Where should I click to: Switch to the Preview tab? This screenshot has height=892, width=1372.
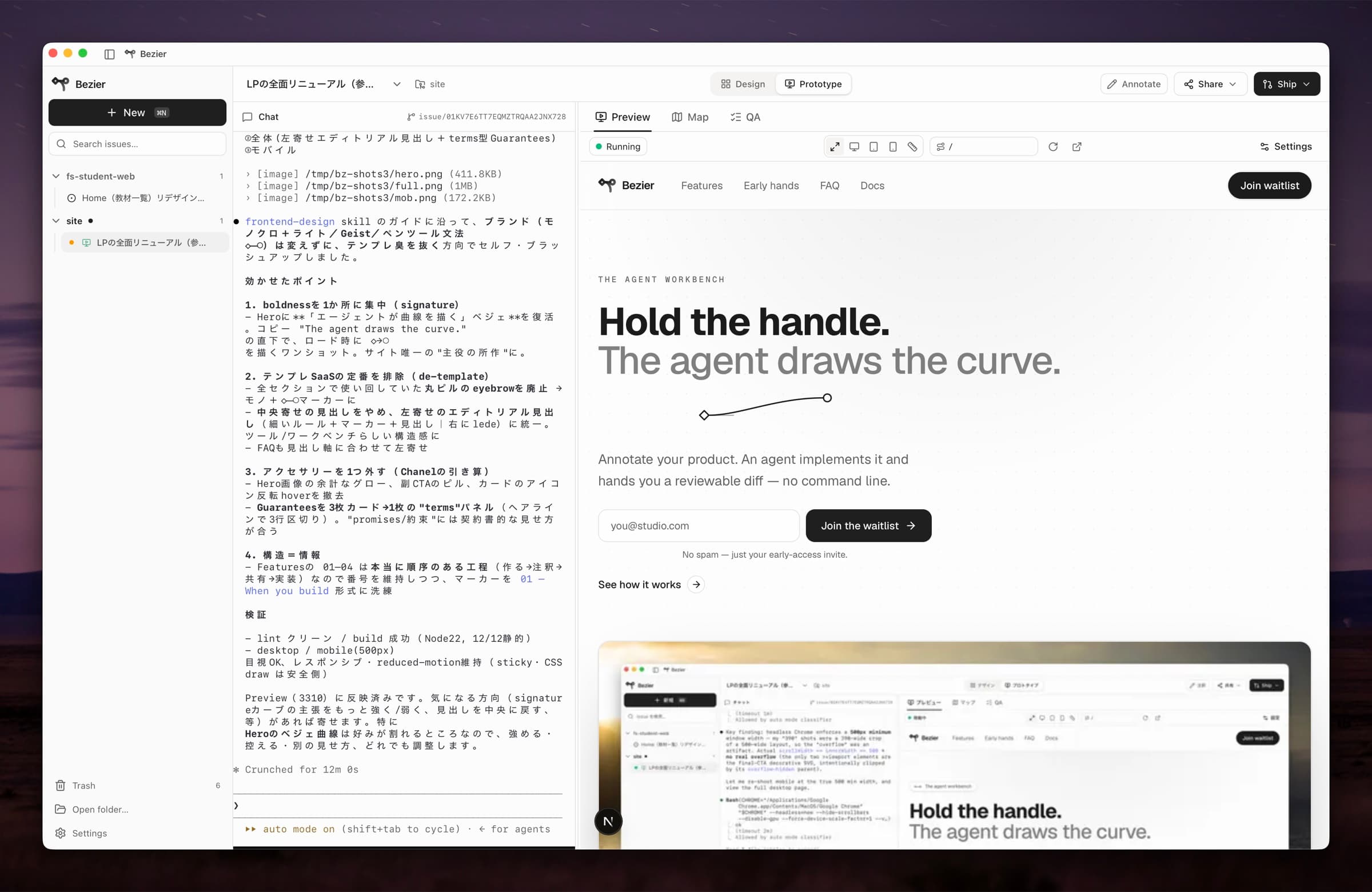(x=623, y=117)
